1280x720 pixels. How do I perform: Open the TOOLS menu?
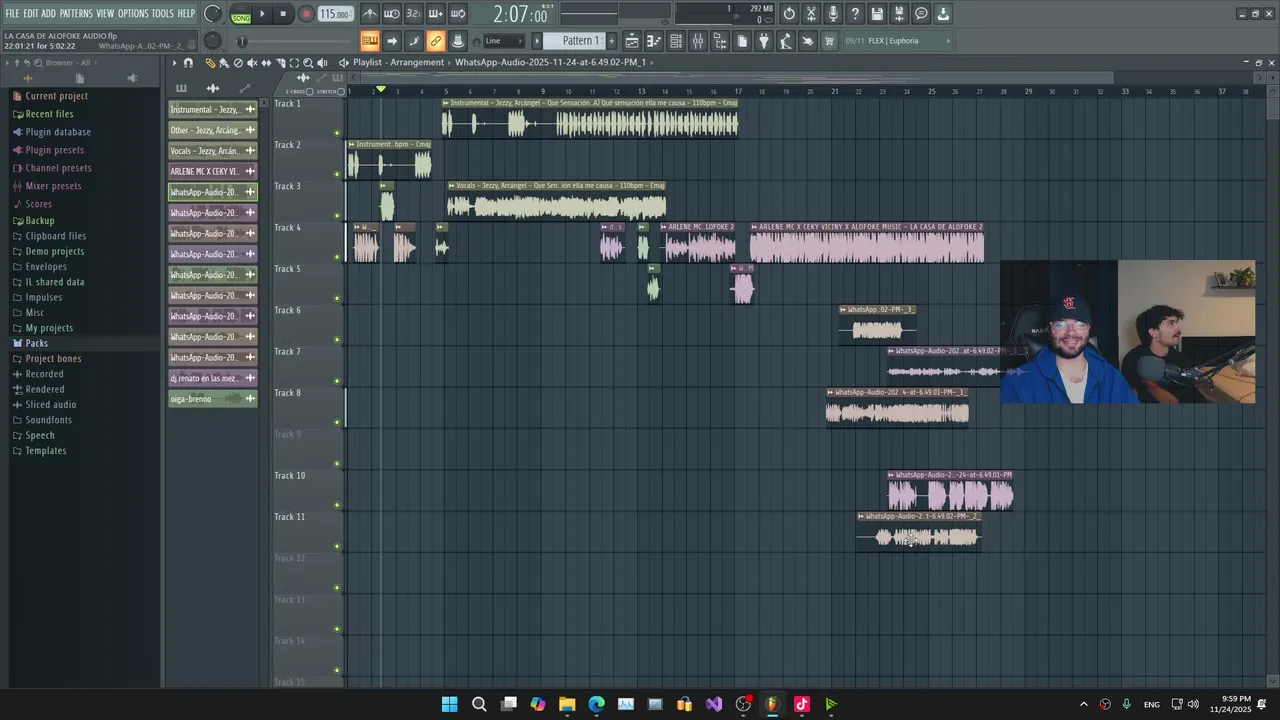pos(163,14)
